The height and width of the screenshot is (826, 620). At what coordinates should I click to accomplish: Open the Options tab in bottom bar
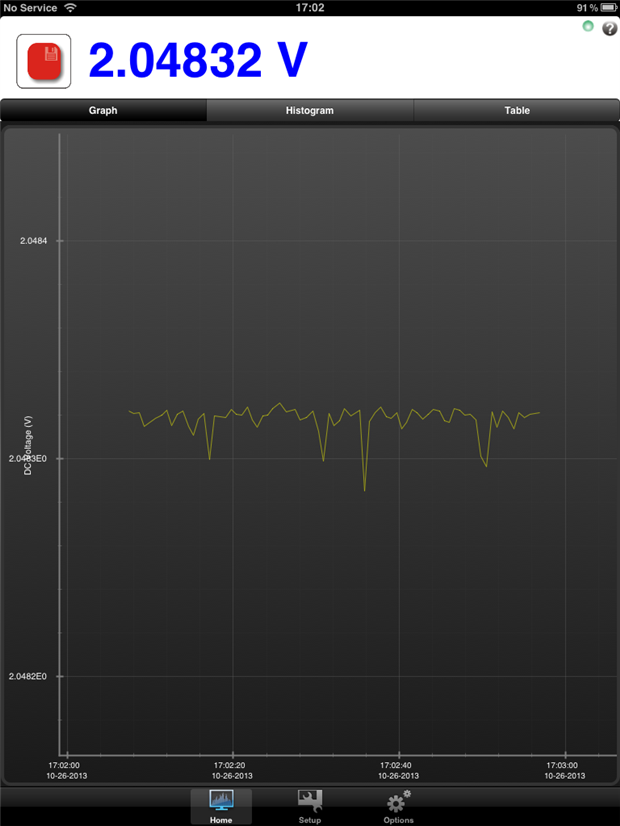pos(398,807)
